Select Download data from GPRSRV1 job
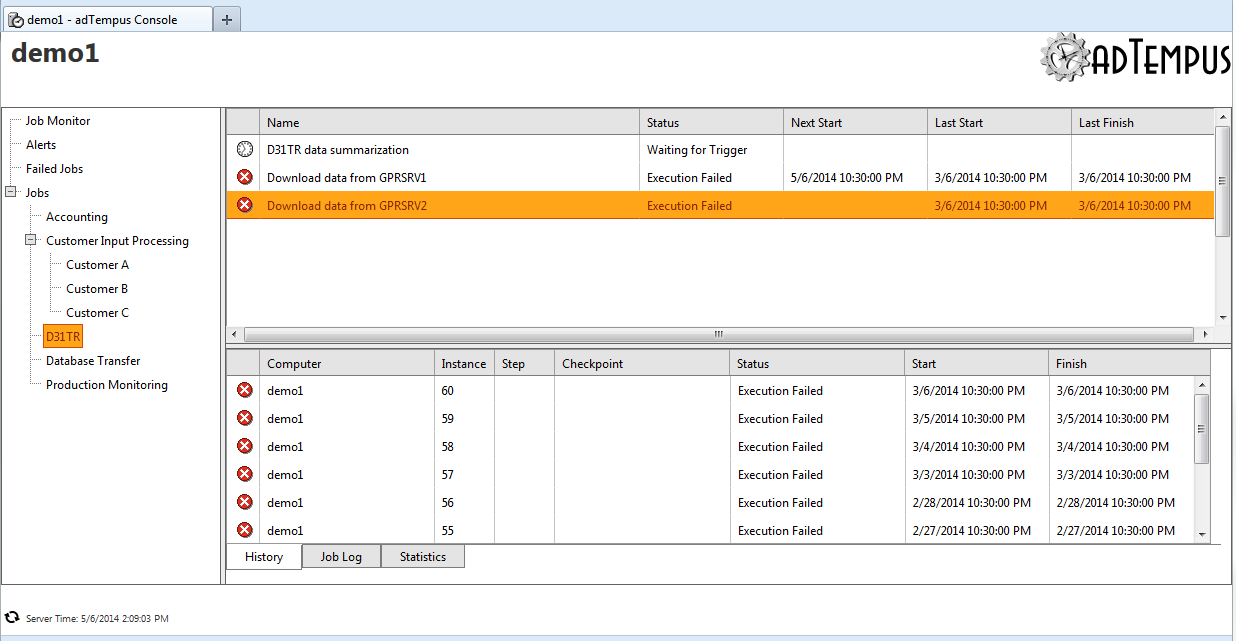1236x641 pixels. click(720, 178)
